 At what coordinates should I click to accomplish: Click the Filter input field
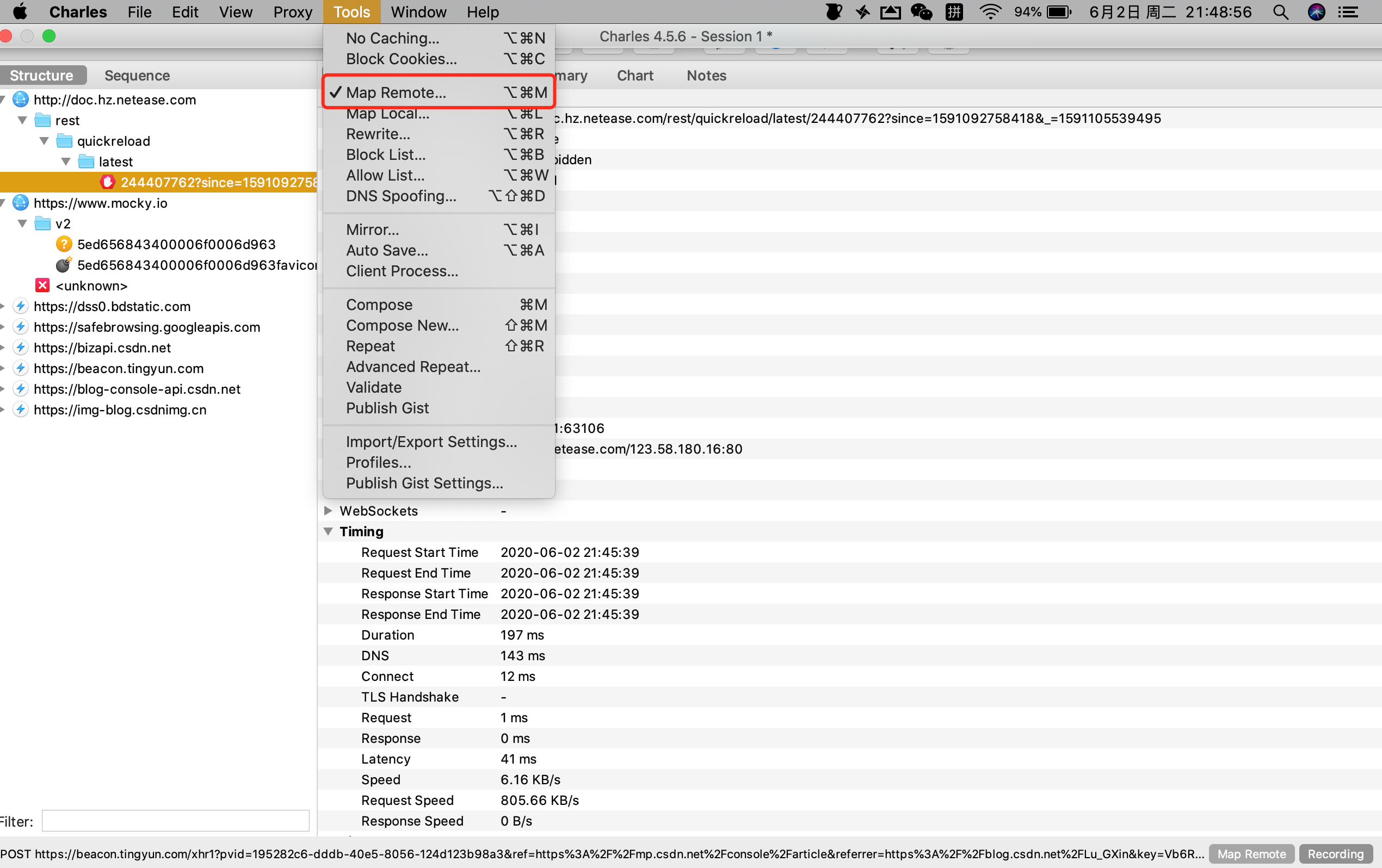point(175,820)
